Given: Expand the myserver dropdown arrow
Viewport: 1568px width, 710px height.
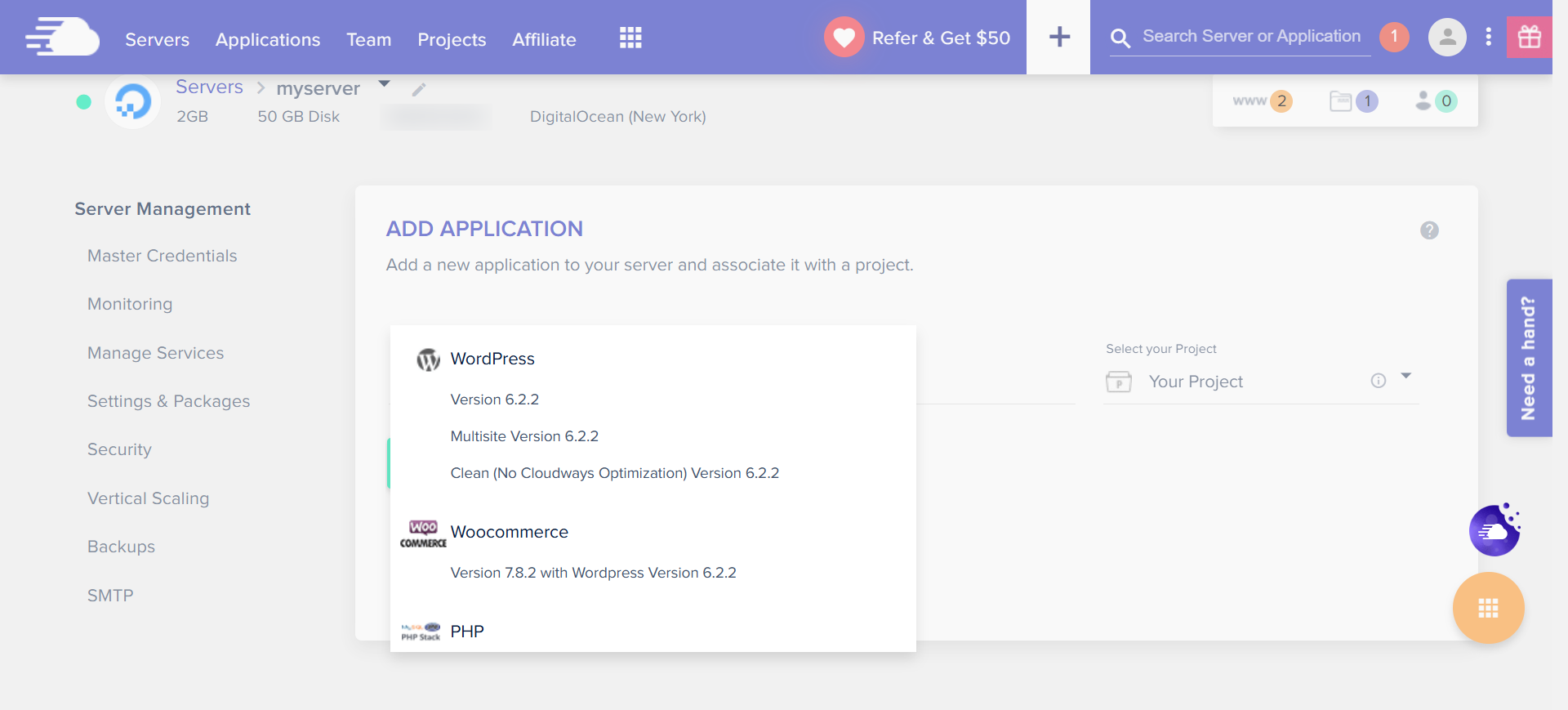Looking at the screenshot, I should click(x=385, y=84).
